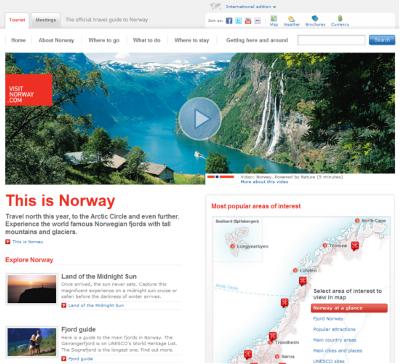Select the Tromsø map marker dot
The width and height of the screenshot is (400, 364).
pyautogui.click(x=325, y=246)
